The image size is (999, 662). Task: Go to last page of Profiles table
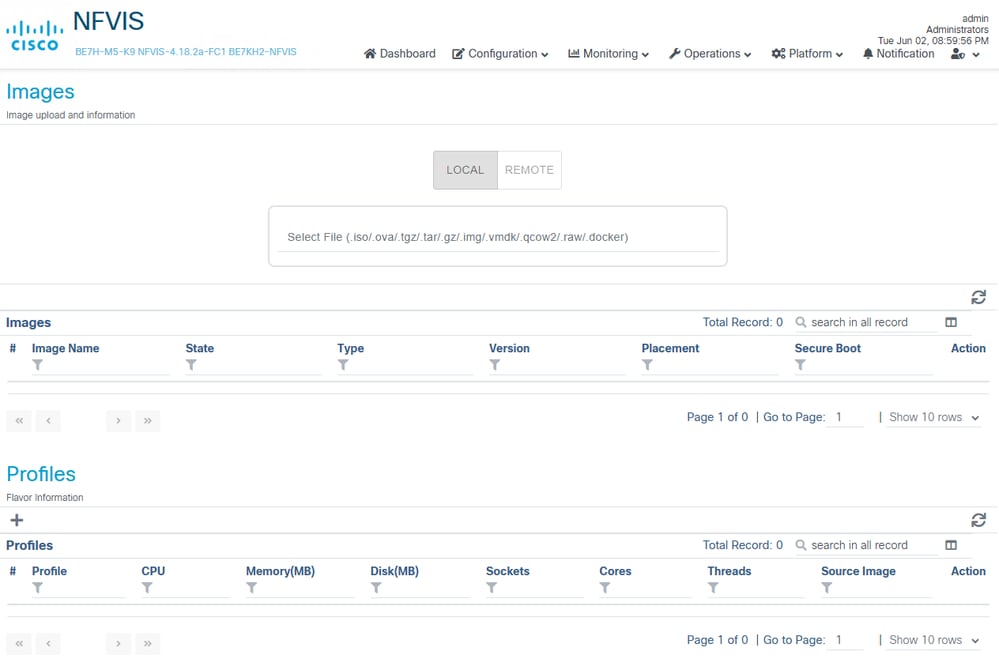148,644
